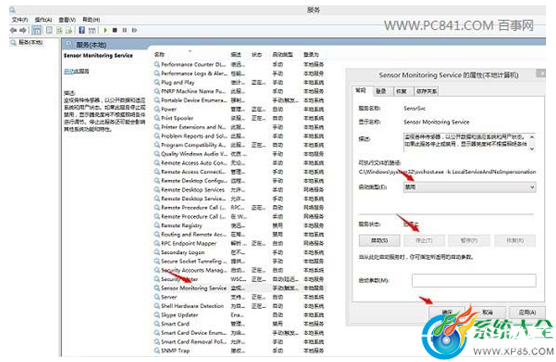Sort the list by the 描述 column header
Screen dimensions: 556x362
[x=235, y=55]
